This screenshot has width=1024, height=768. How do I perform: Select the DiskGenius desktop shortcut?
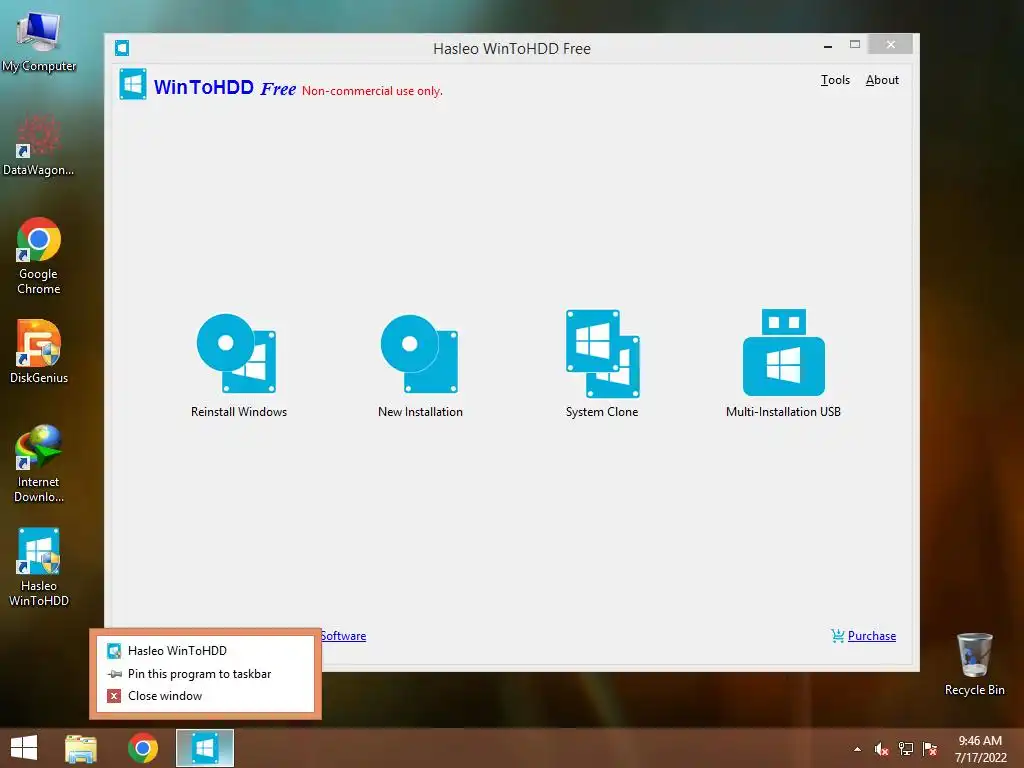click(39, 351)
